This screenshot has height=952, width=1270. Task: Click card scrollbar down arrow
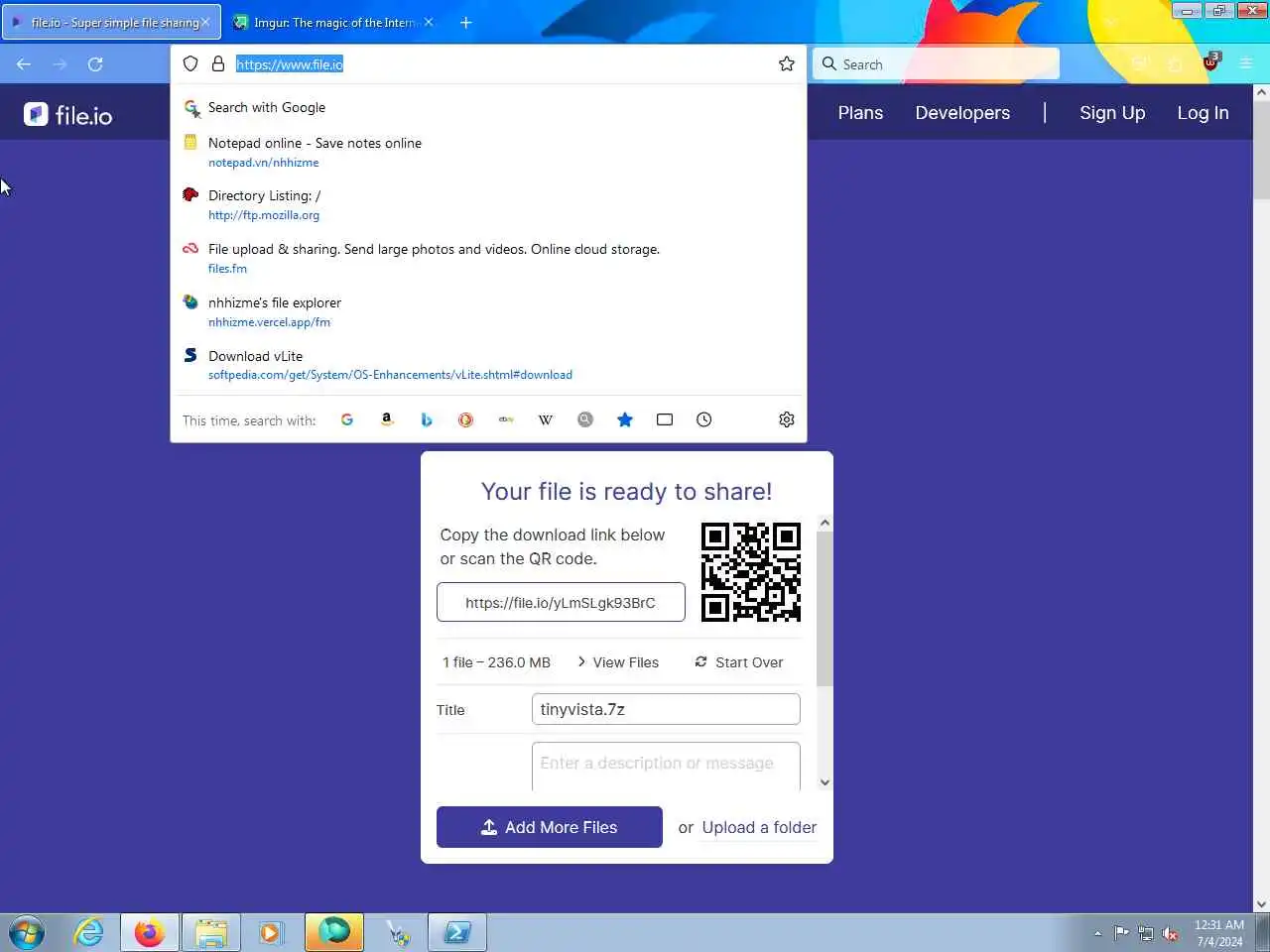[825, 782]
